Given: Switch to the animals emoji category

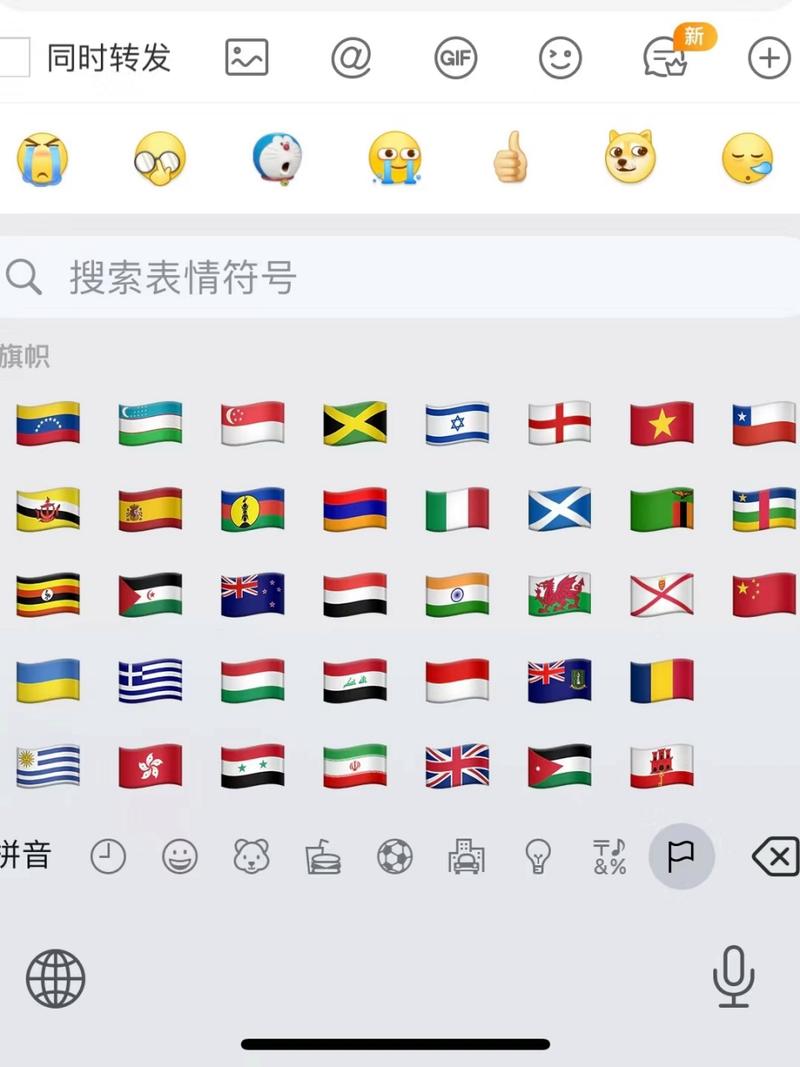Looking at the screenshot, I should coord(252,856).
